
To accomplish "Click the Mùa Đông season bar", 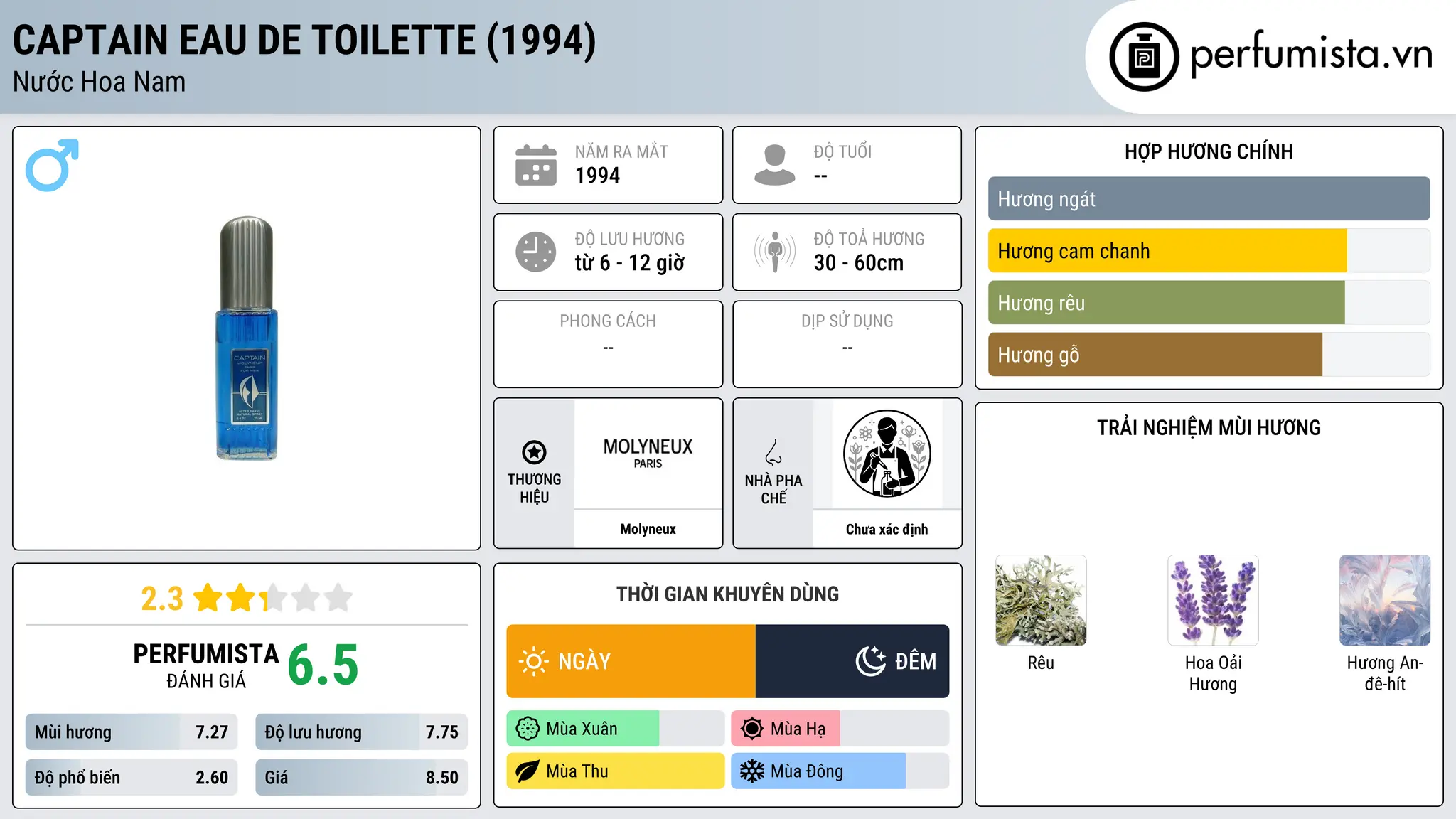I will [x=840, y=771].
